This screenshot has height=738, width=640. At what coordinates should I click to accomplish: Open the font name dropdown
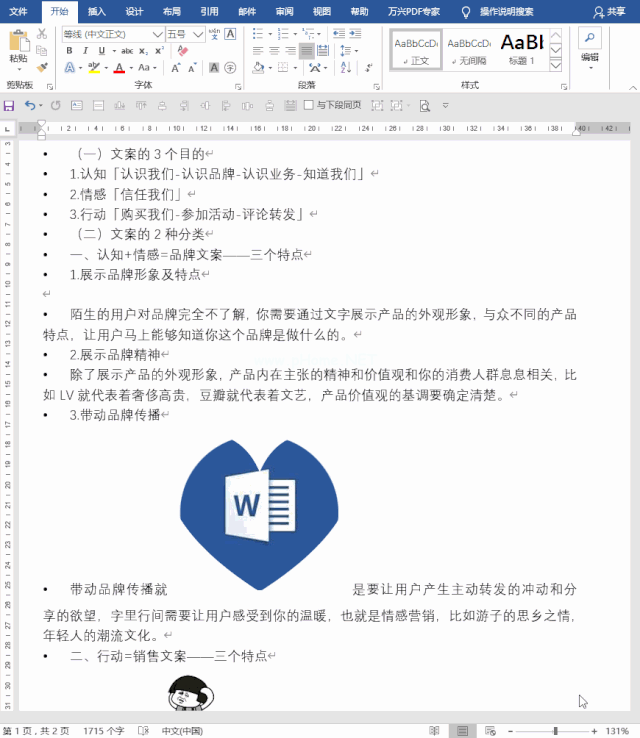[157, 34]
